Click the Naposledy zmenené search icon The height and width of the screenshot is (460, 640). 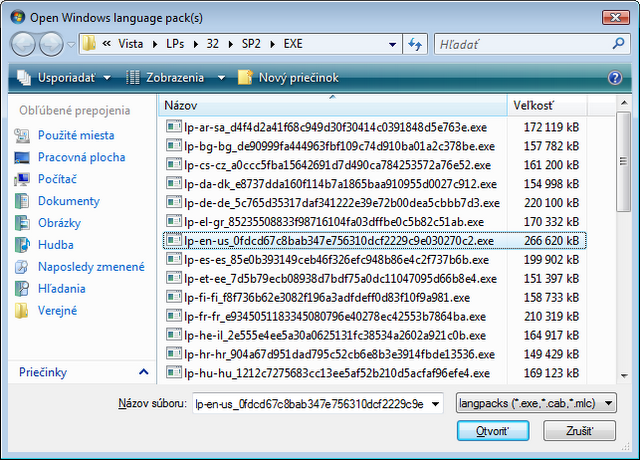point(22,267)
